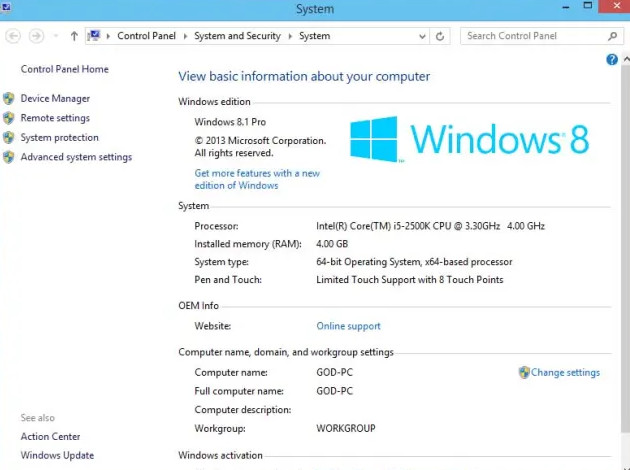Expand the chevron before Control Panel
Viewport: 630px width, 470px height.
coord(108,36)
